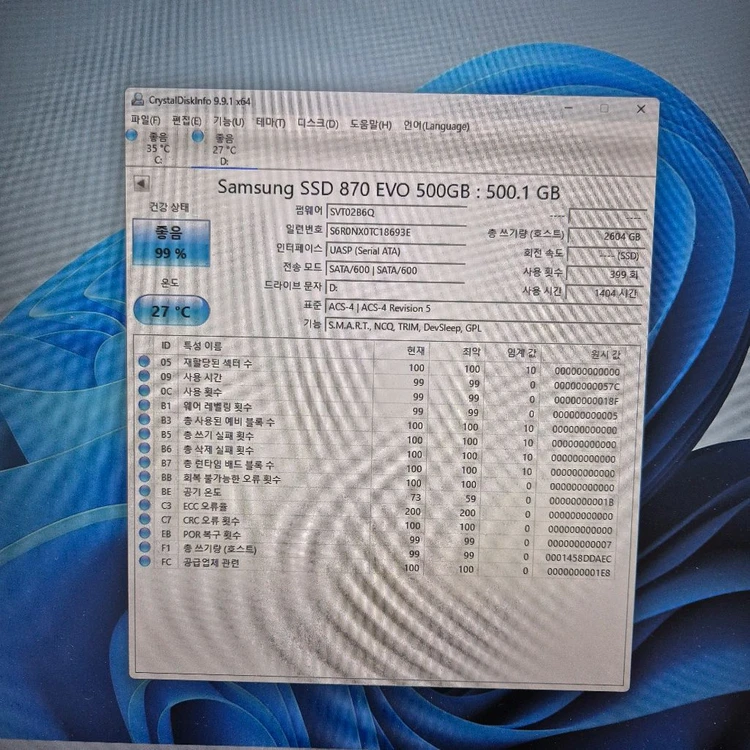Open the 도움말(H) menu
This screenshot has width=750, height=750.
tap(371, 125)
